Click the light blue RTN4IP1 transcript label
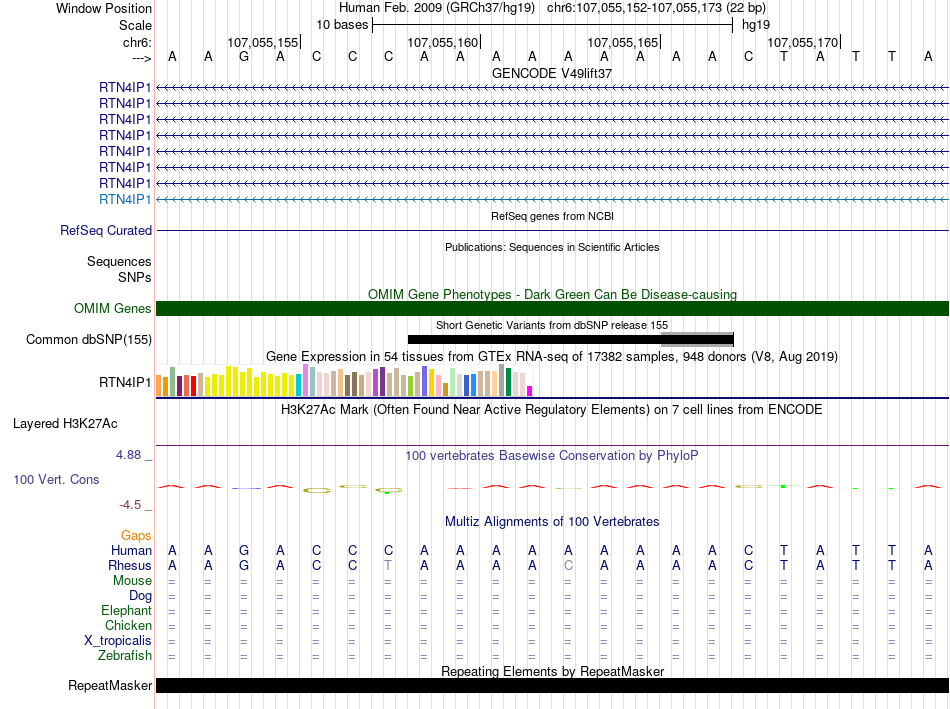 pyautogui.click(x=125, y=200)
